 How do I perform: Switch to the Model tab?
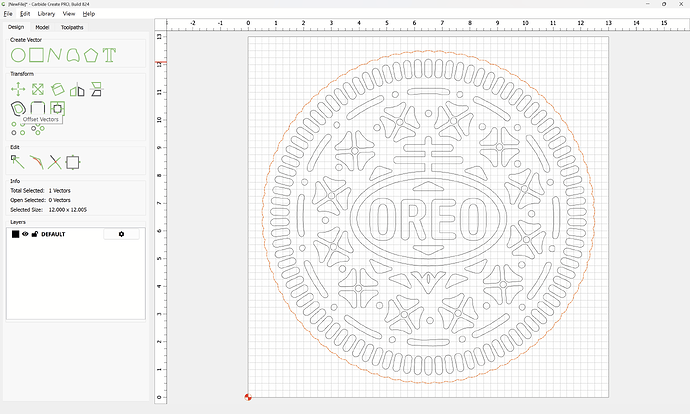tap(42, 27)
